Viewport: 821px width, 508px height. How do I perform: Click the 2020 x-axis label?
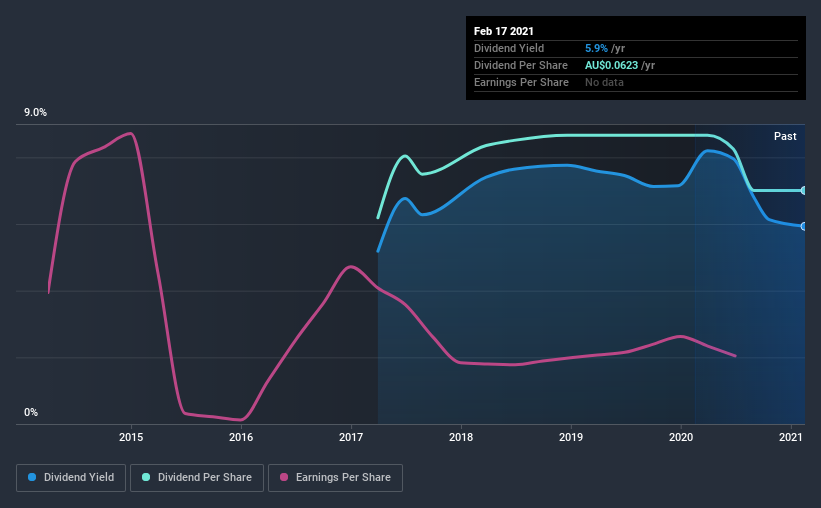pyautogui.click(x=681, y=437)
